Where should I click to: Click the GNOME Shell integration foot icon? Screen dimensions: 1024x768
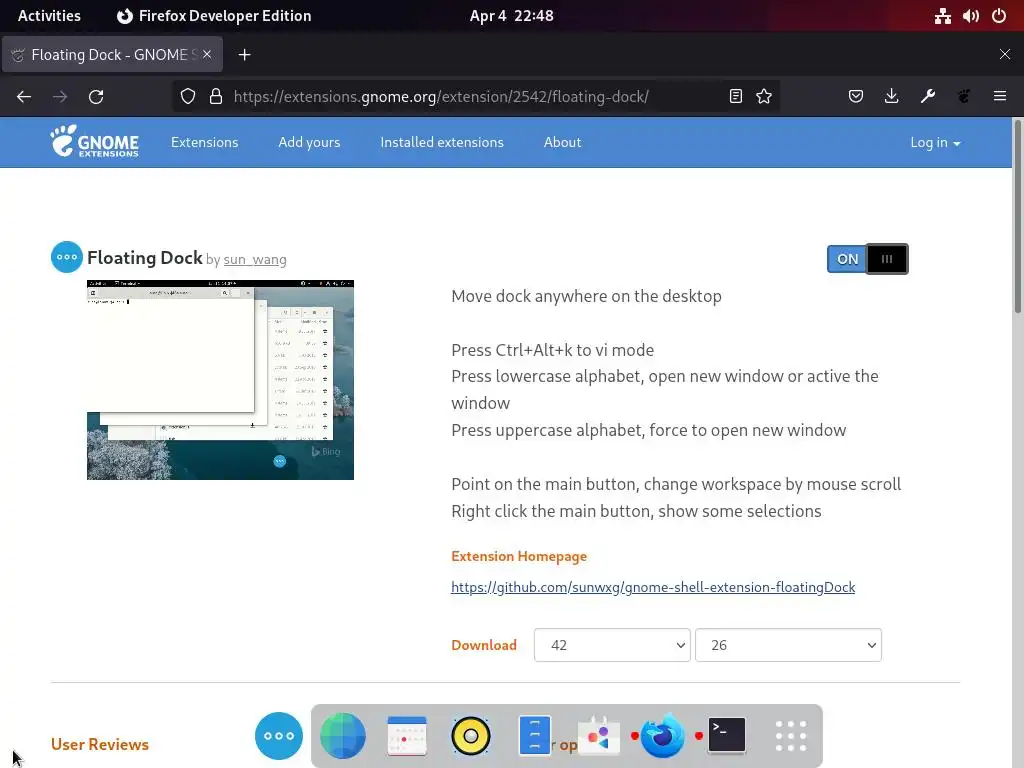coord(964,97)
